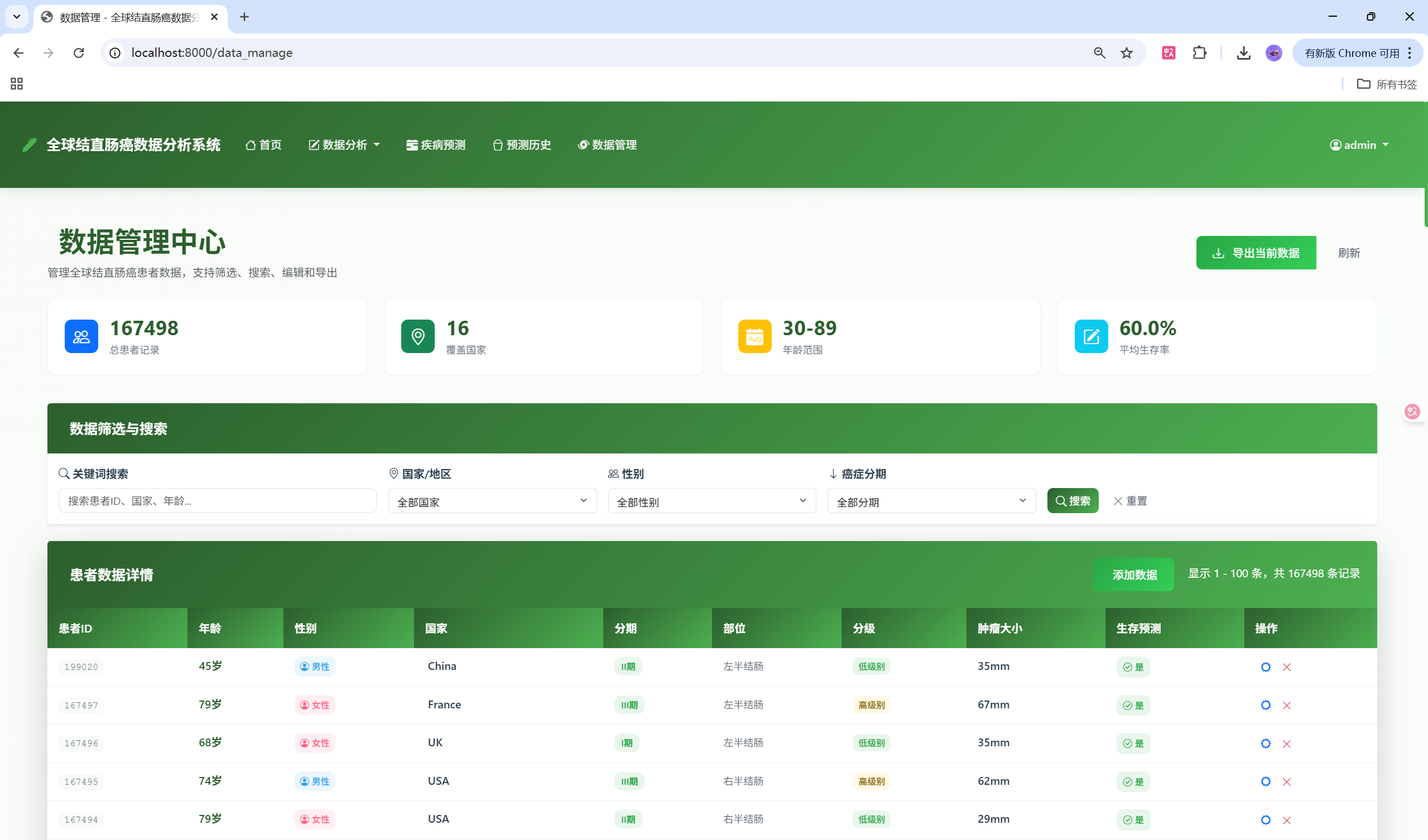1428x840 pixels.
Task: Click the blue total patients icon
Action: 81,336
